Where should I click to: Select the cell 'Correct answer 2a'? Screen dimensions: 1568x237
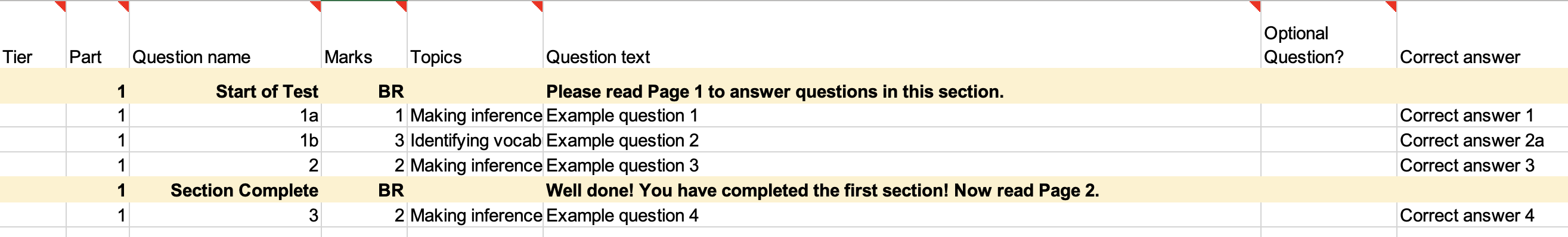(x=1482, y=141)
